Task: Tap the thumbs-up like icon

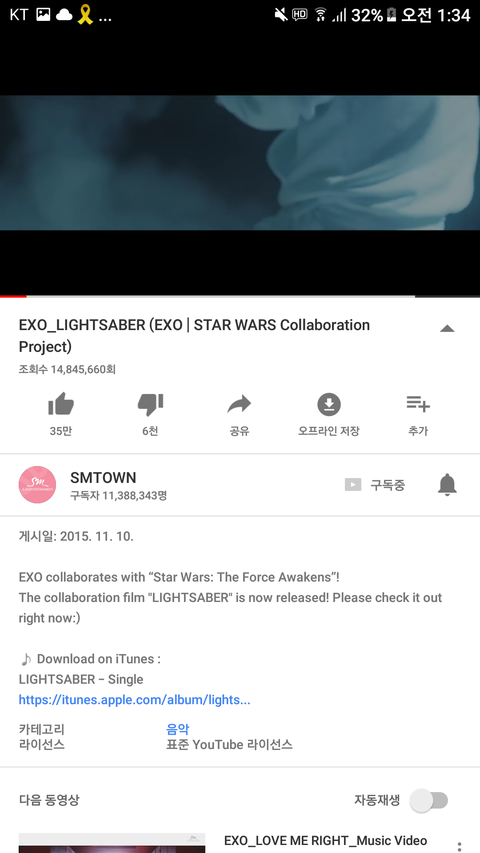Action: [61, 404]
